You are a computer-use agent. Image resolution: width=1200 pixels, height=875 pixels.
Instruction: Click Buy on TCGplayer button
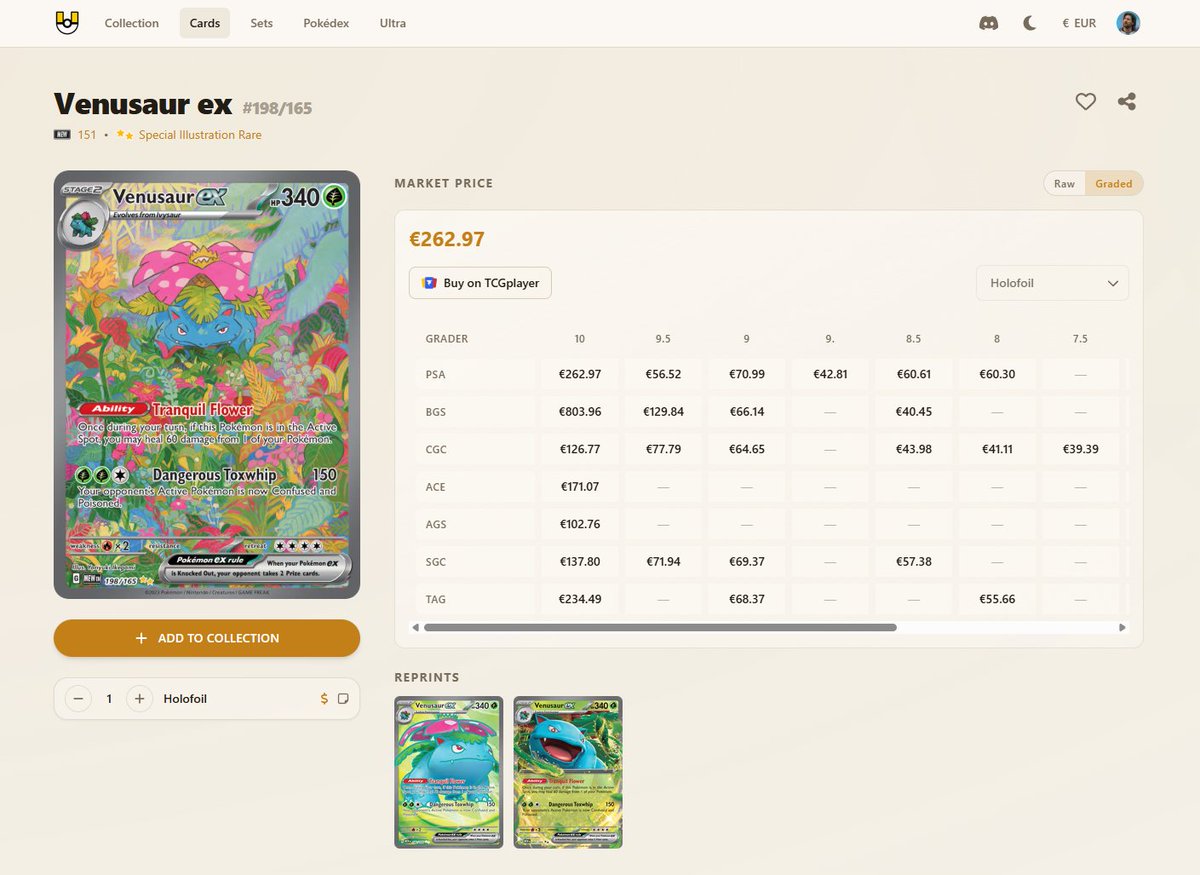[480, 283]
